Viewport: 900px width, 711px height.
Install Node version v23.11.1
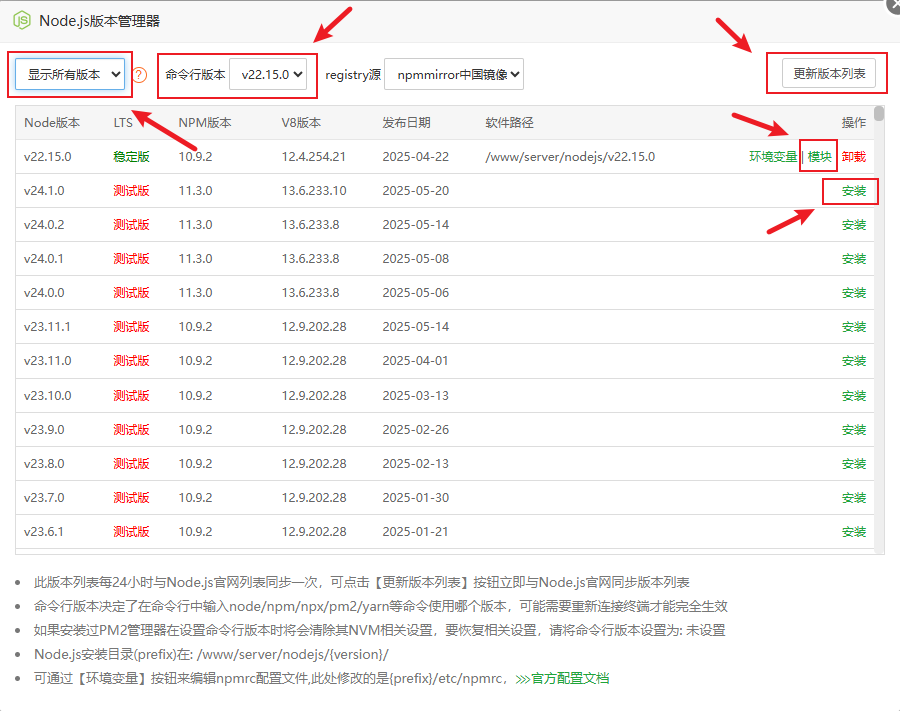click(x=854, y=327)
